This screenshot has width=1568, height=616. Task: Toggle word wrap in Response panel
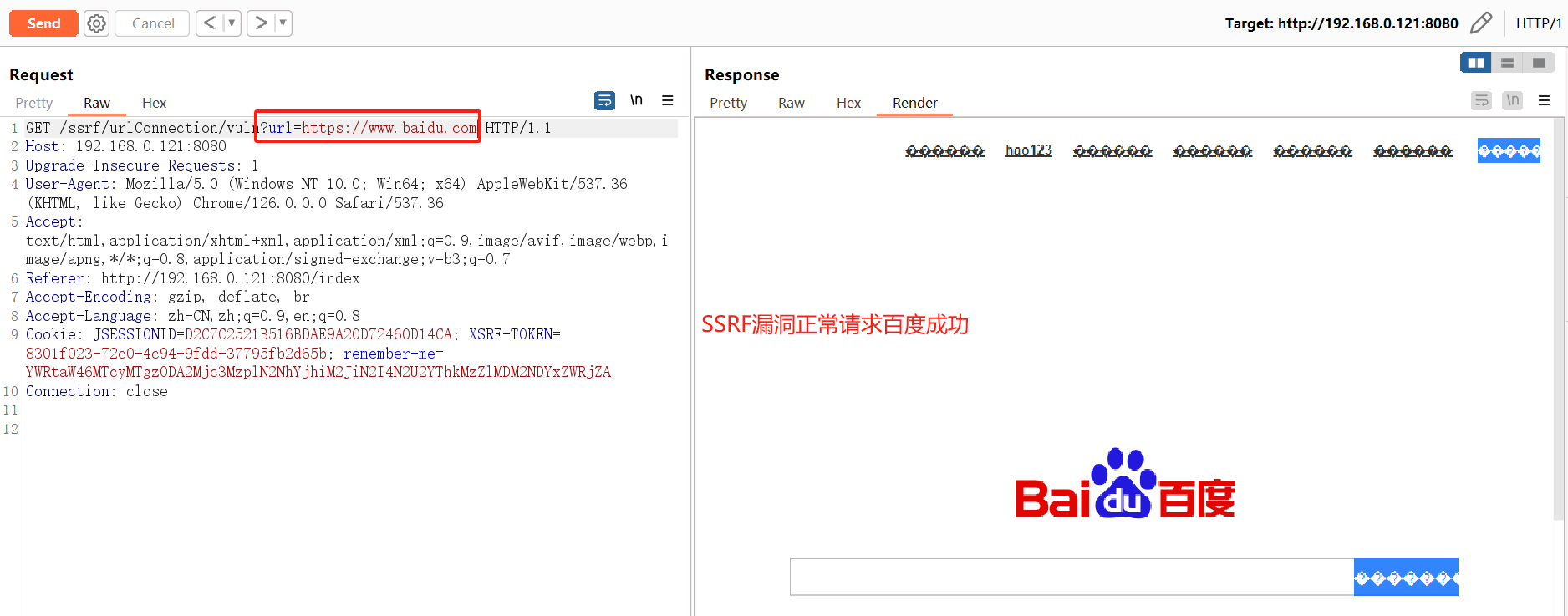(1481, 100)
